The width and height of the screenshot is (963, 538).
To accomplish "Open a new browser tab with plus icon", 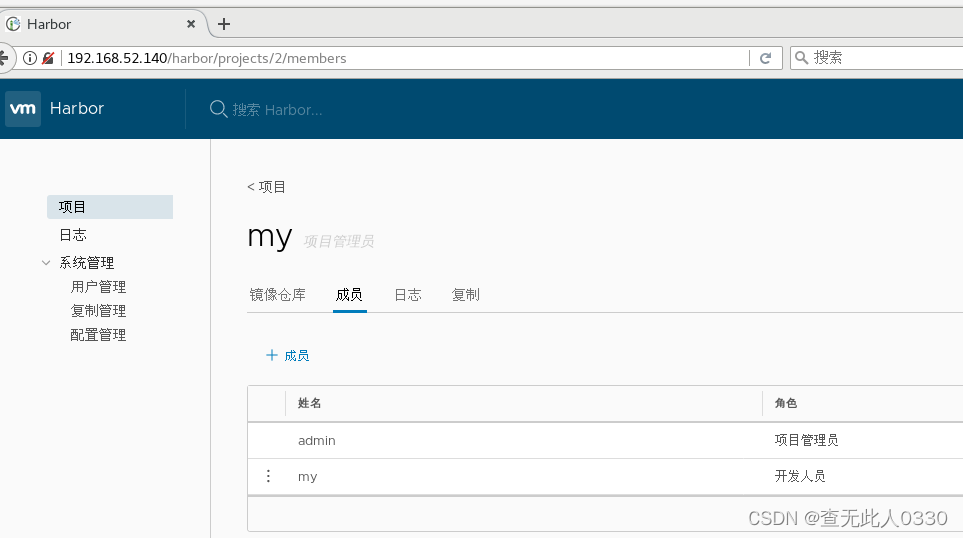I will (224, 24).
